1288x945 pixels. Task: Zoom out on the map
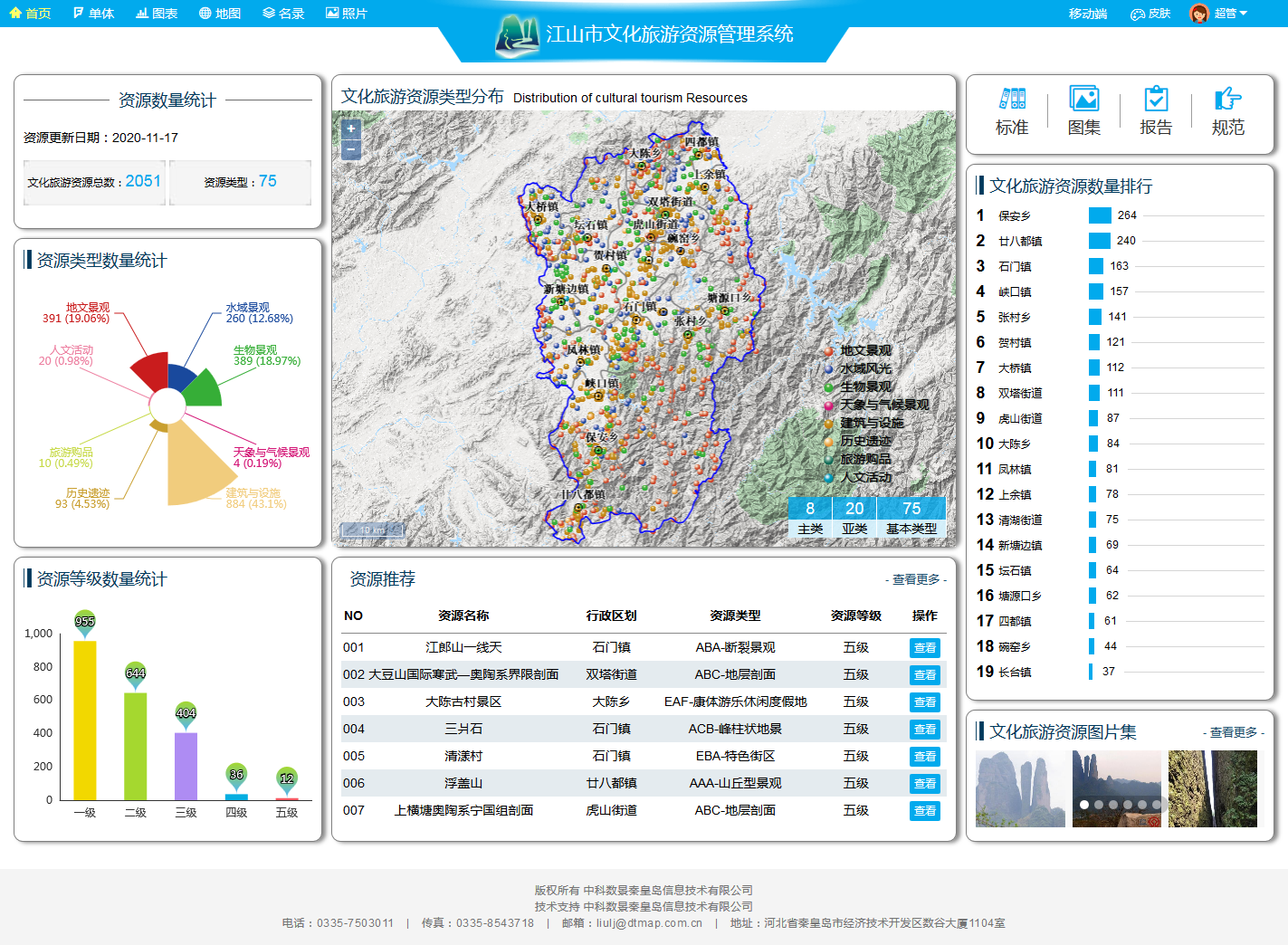click(351, 149)
